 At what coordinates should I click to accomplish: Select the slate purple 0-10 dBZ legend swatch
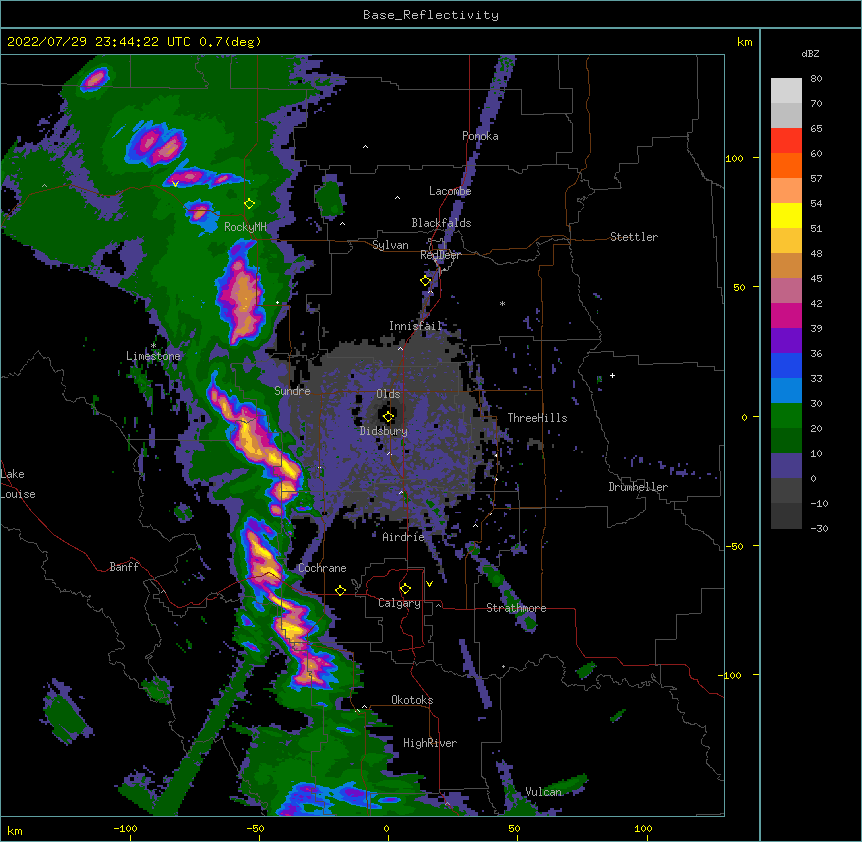tap(786, 466)
